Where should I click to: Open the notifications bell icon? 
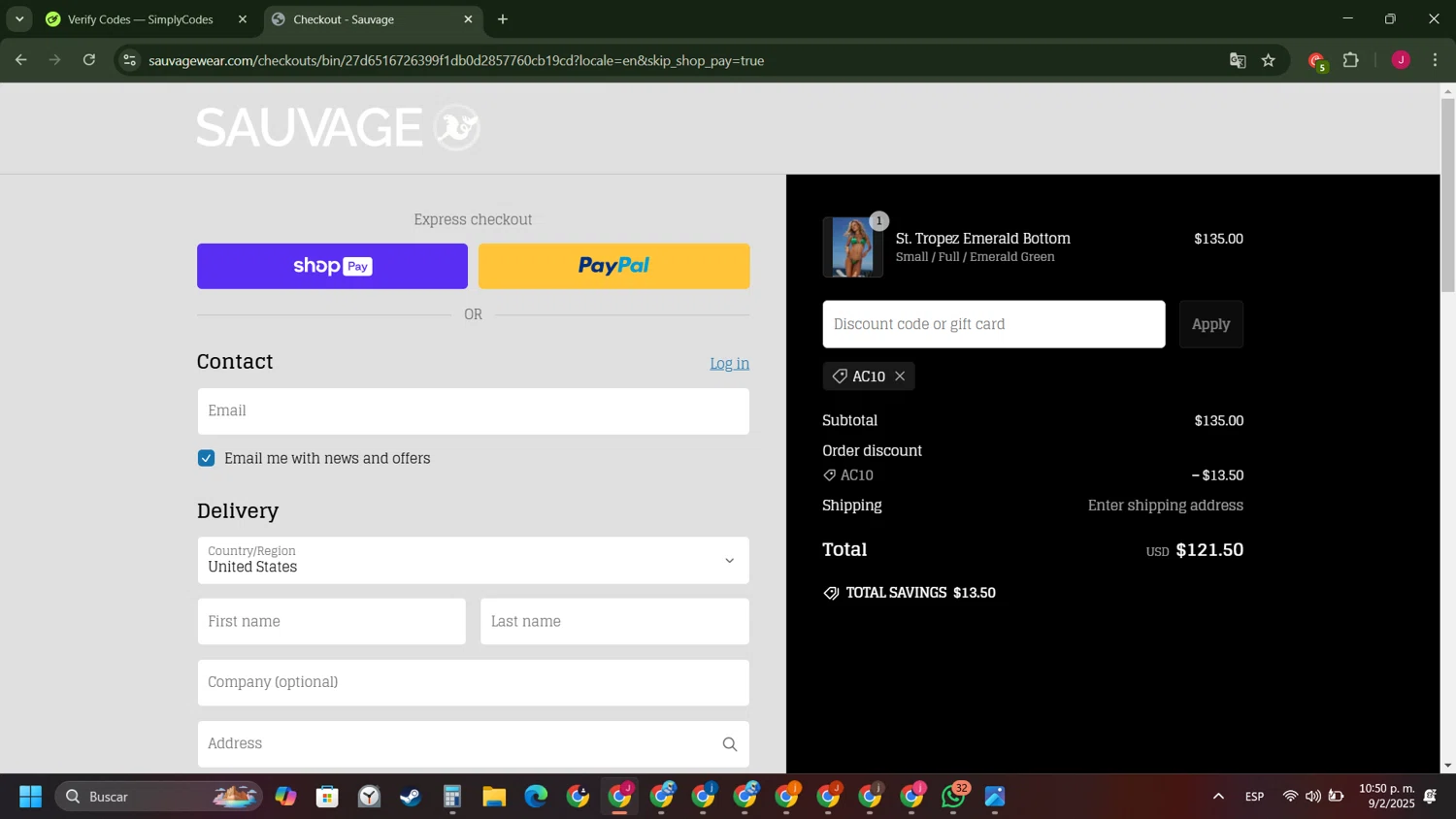(x=1431, y=797)
